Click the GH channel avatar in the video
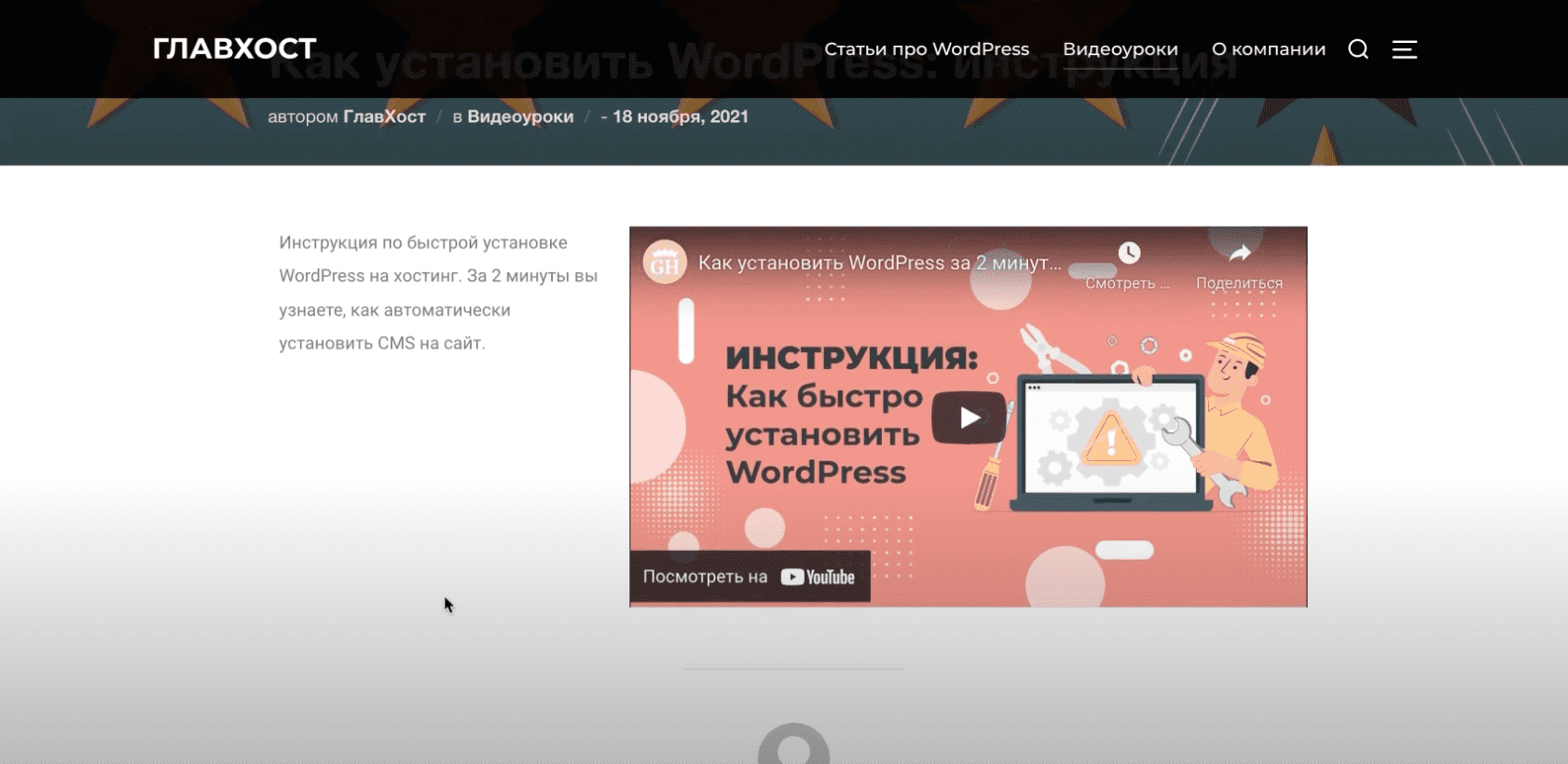1568x764 pixels. 665,263
